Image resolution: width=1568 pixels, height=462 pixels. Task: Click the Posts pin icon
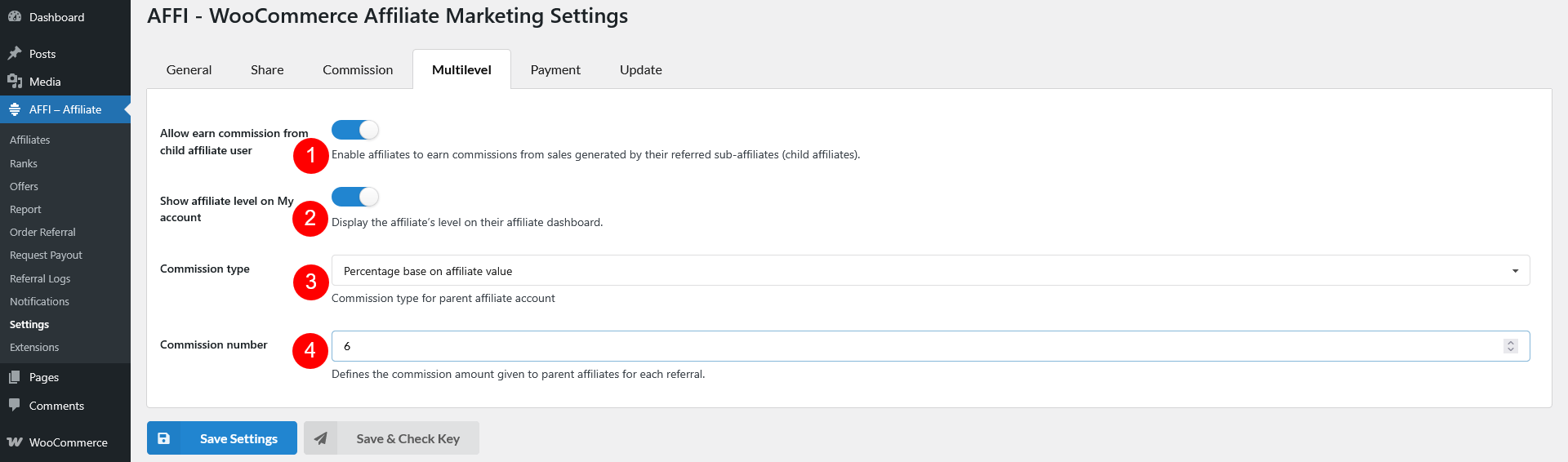15,53
